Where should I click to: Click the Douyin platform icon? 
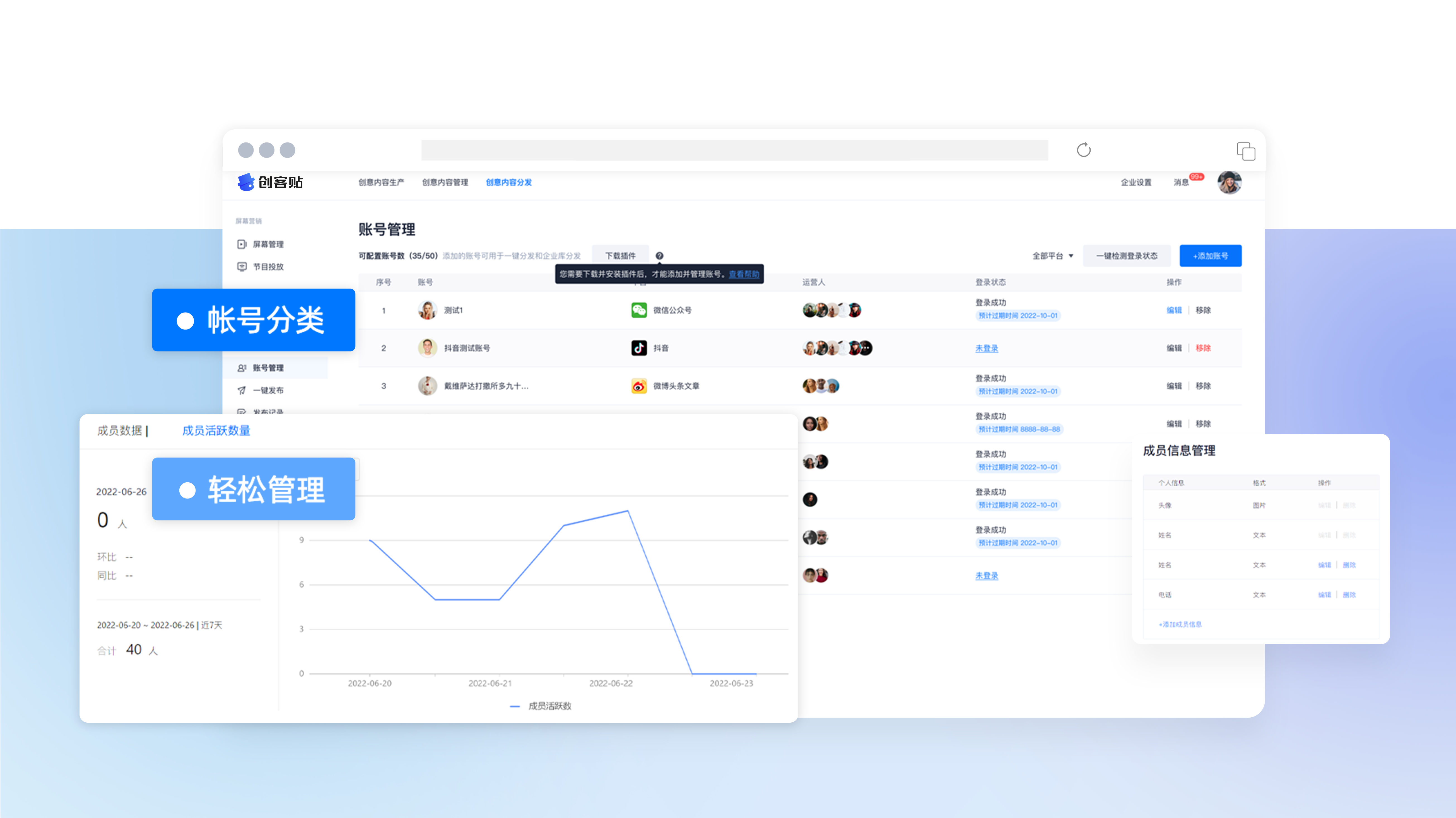pyautogui.click(x=639, y=348)
